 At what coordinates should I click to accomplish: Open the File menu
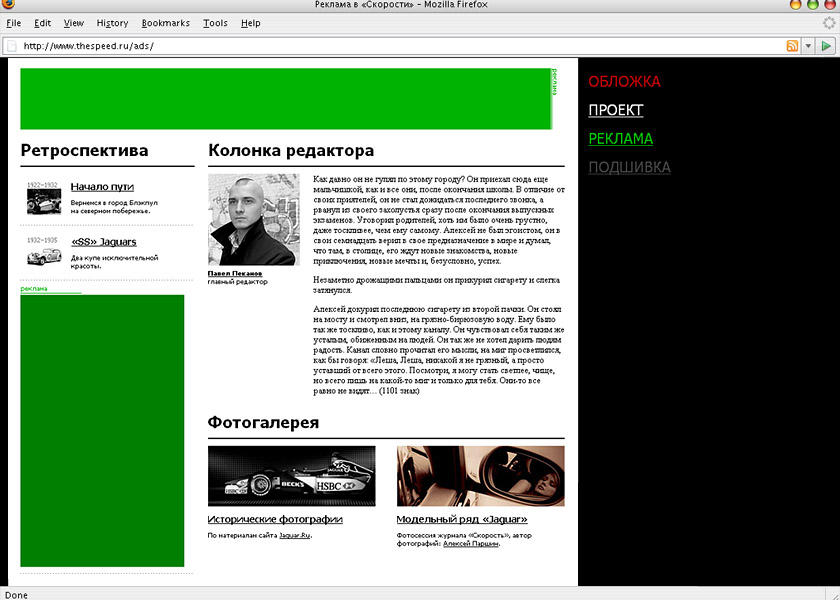(14, 23)
